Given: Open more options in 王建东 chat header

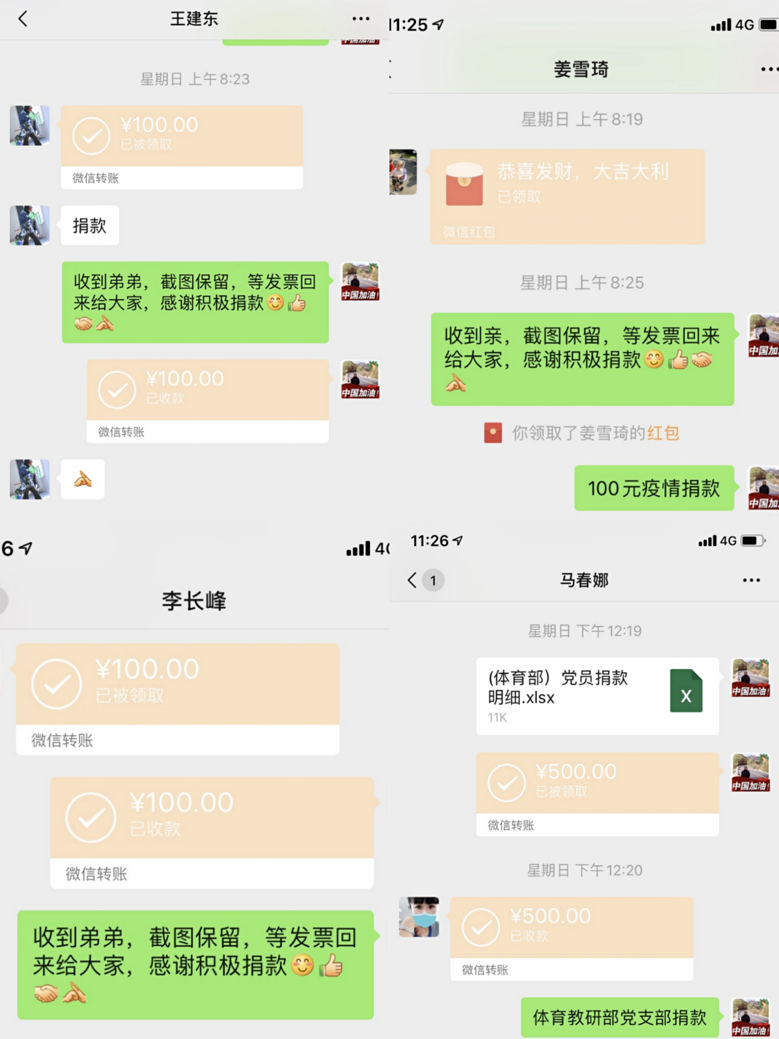Looking at the screenshot, I should coord(361,19).
